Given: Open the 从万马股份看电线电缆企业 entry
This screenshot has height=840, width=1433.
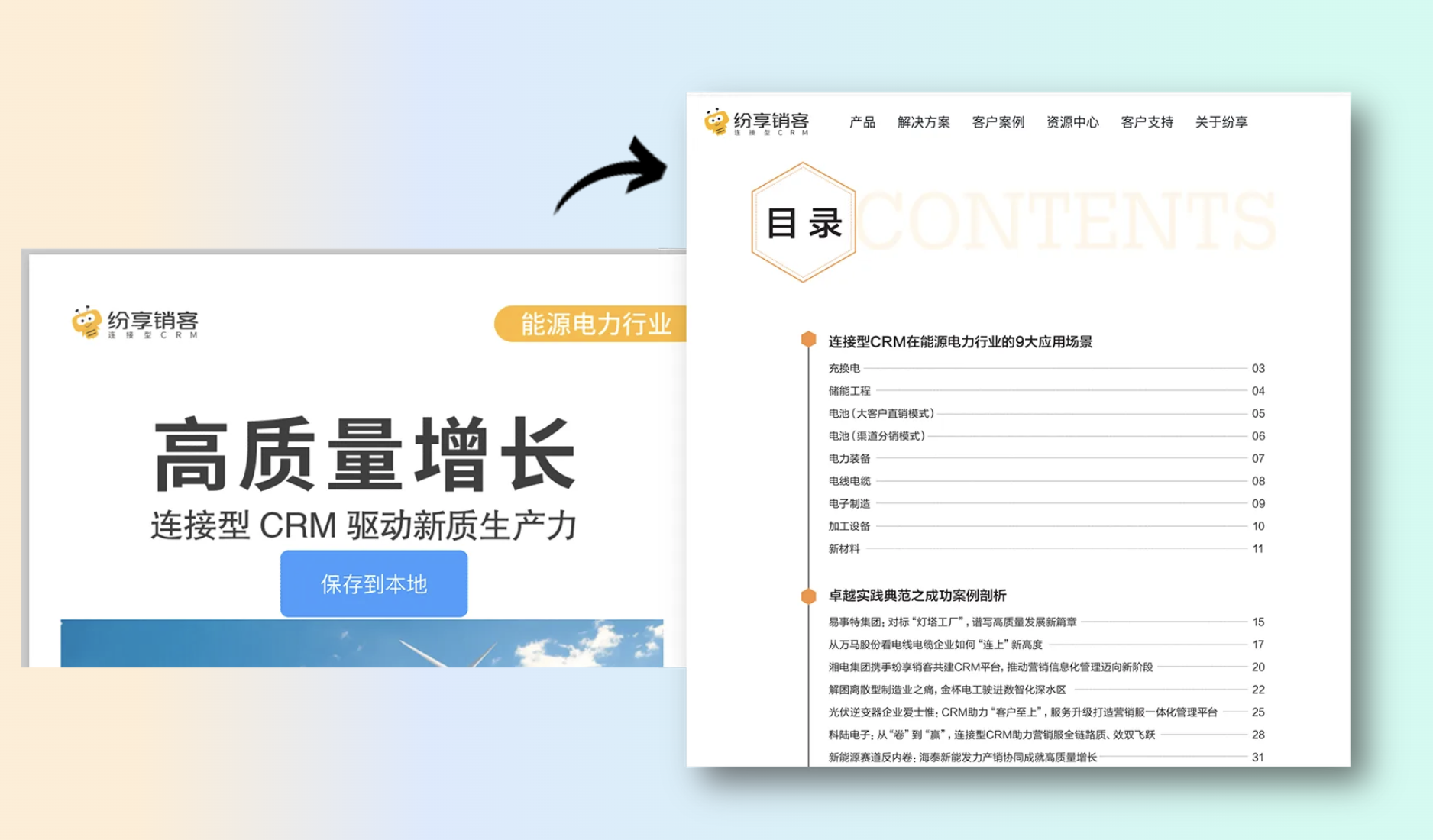Looking at the screenshot, I should pos(1046,645).
